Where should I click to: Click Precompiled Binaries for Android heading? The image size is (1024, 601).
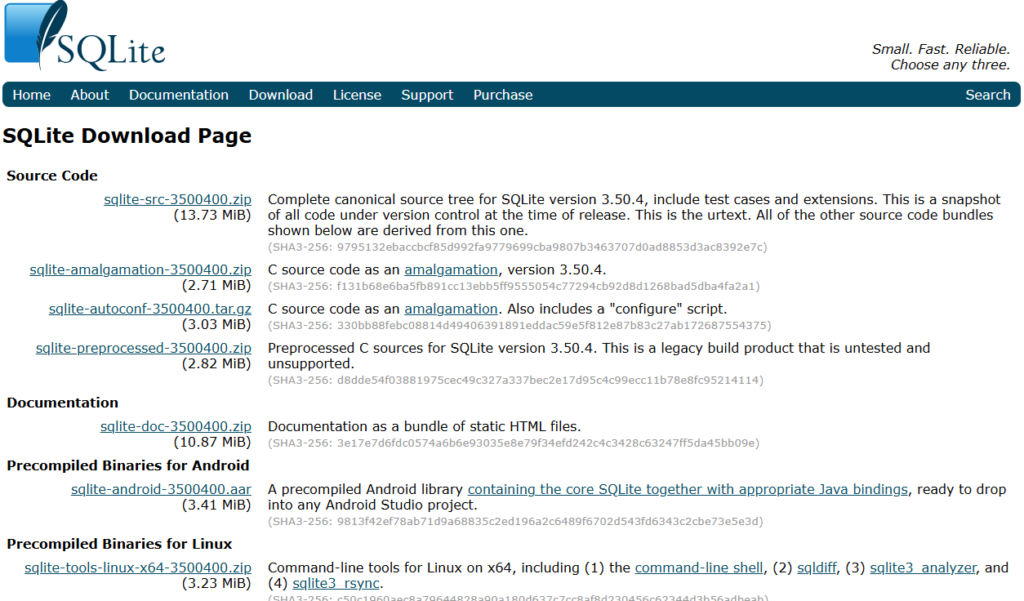128,465
